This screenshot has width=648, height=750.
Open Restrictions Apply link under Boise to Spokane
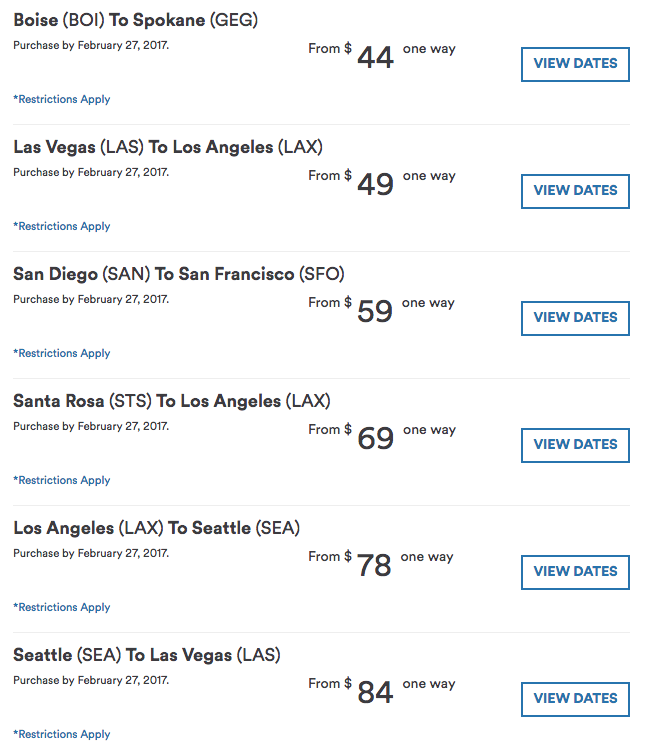(x=62, y=99)
